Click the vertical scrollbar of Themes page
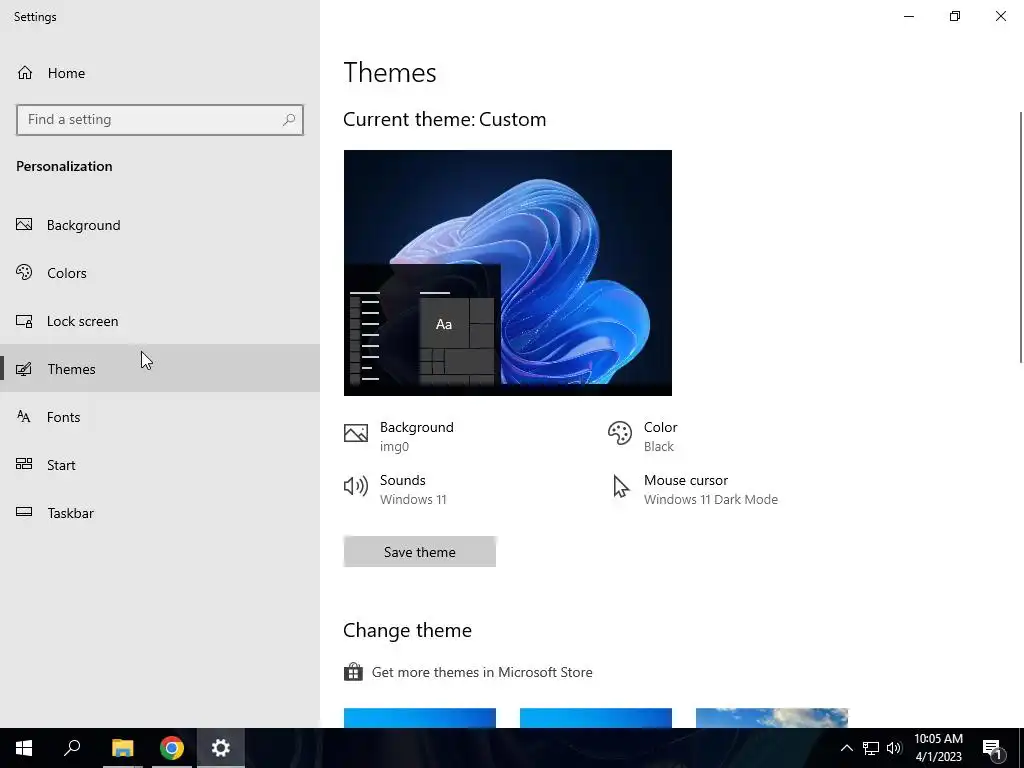This screenshot has width=1024, height=768. tap(1021, 237)
